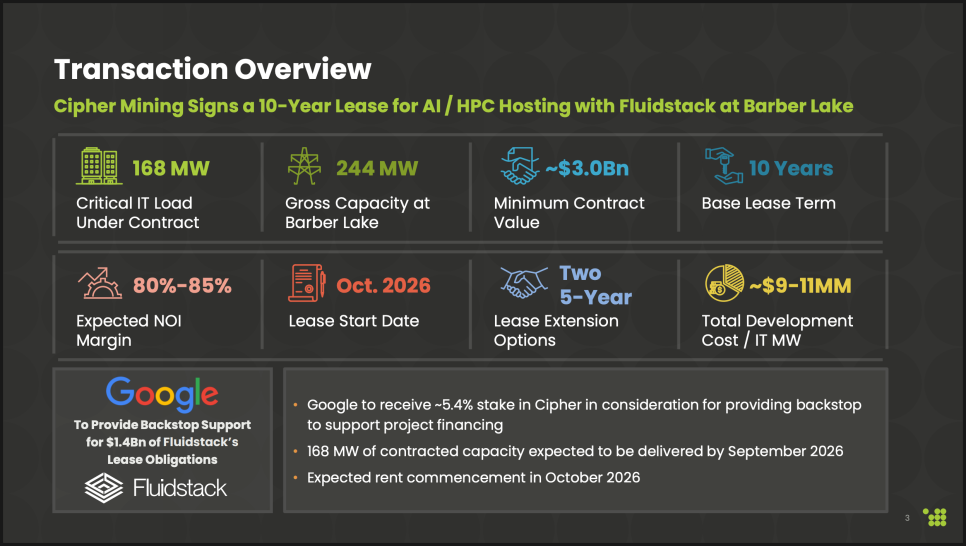Click the Cipher logo in bottom corner

(x=935, y=517)
